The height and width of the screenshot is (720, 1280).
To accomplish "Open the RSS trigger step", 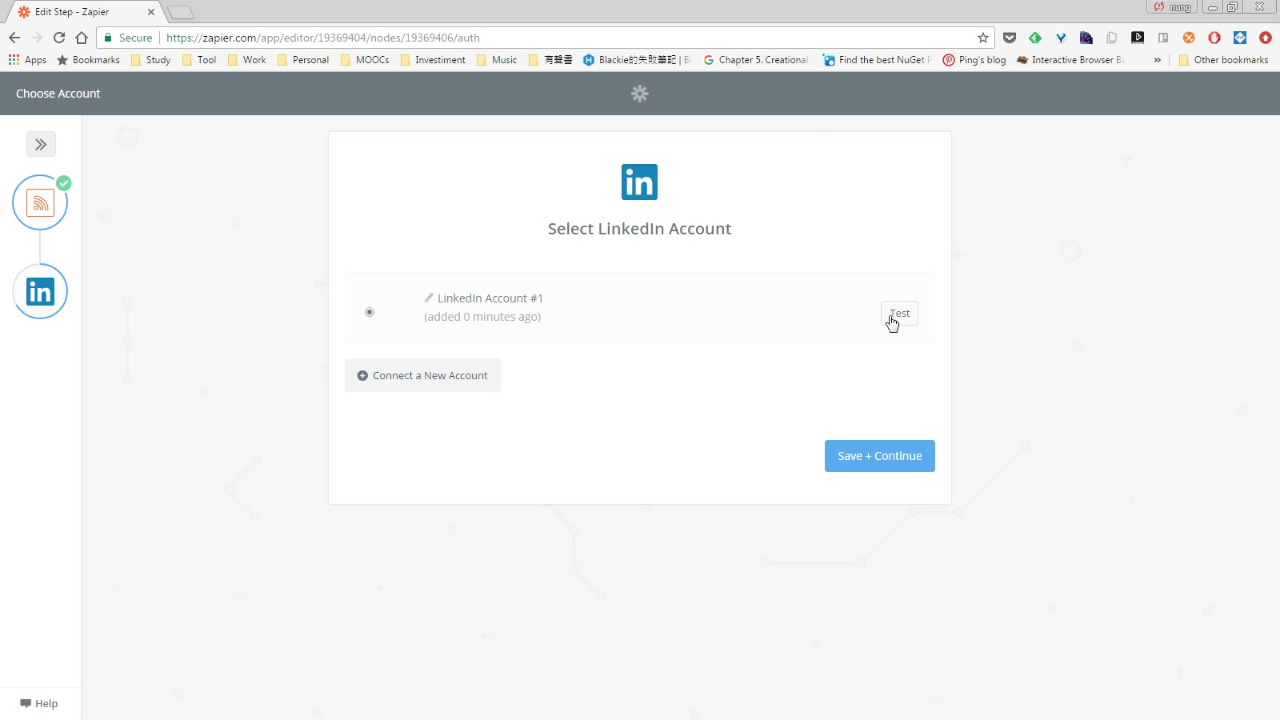I will (40, 203).
